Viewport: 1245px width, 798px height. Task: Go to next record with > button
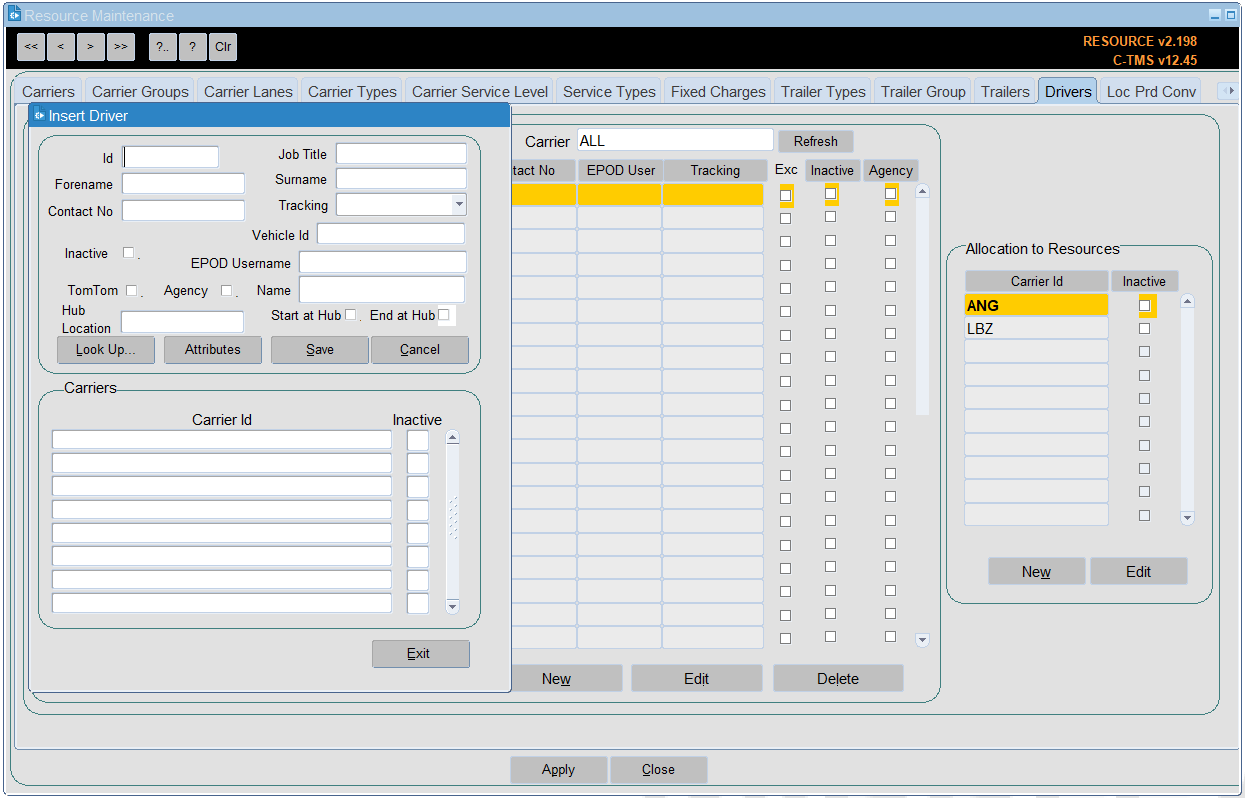coord(91,47)
